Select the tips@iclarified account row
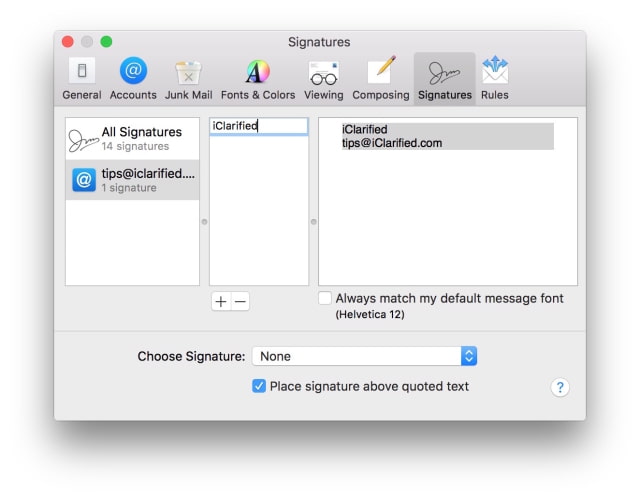The width and height of the screenshot is (640, 498). (x=132, y=180)
